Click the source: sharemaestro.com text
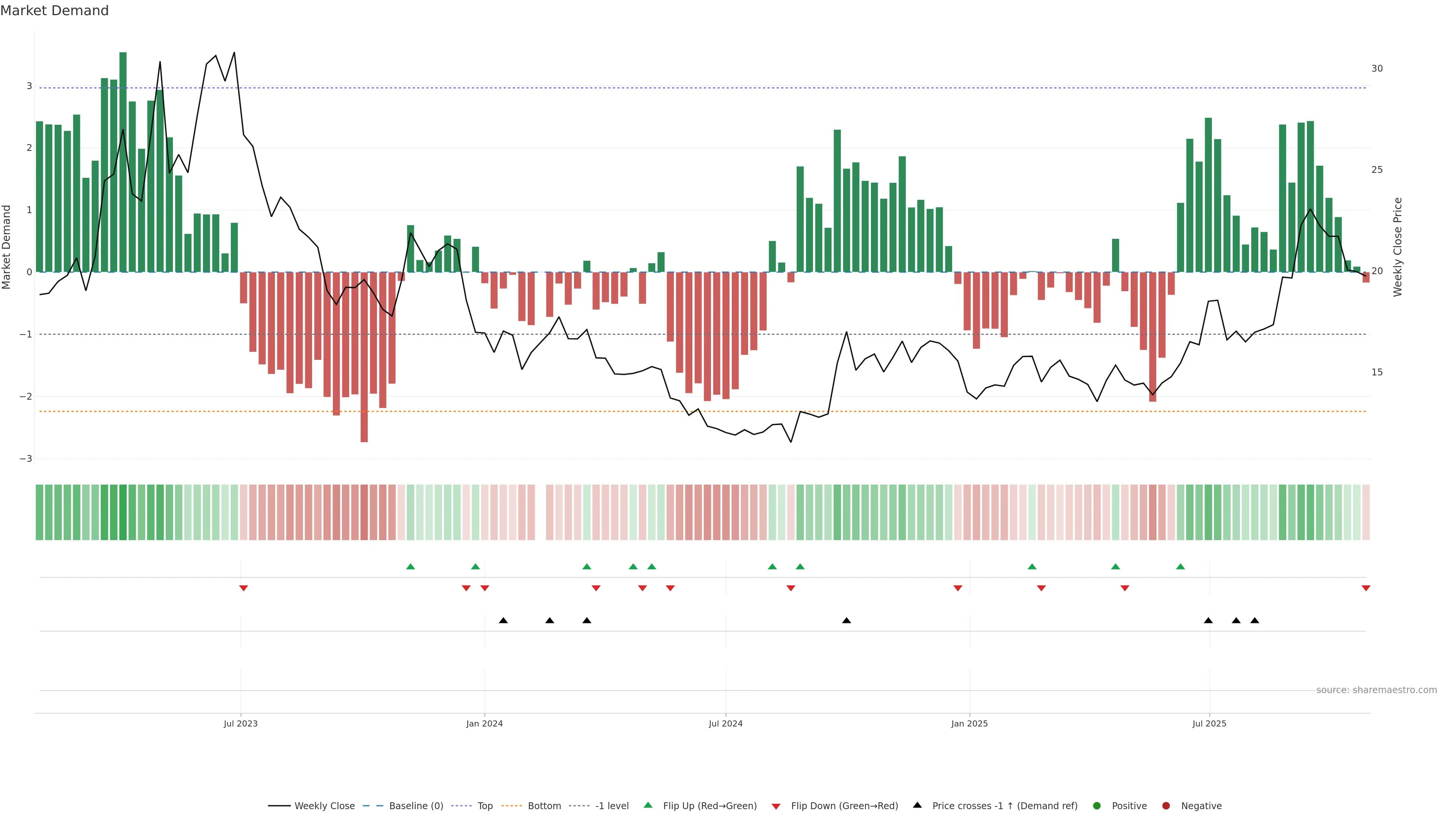Viewport: 1456px width, 819px height. [1376, 690]
